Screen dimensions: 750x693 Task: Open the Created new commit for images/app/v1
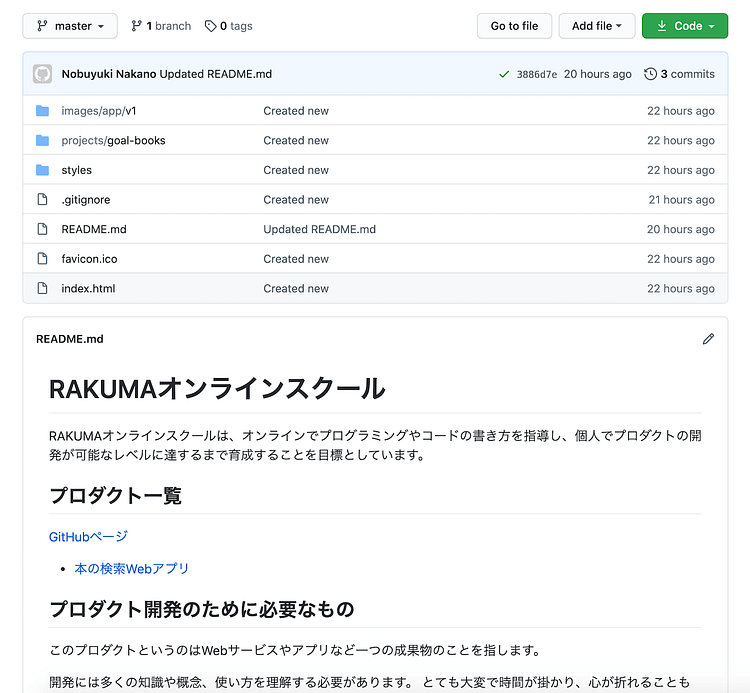[296, 111]
